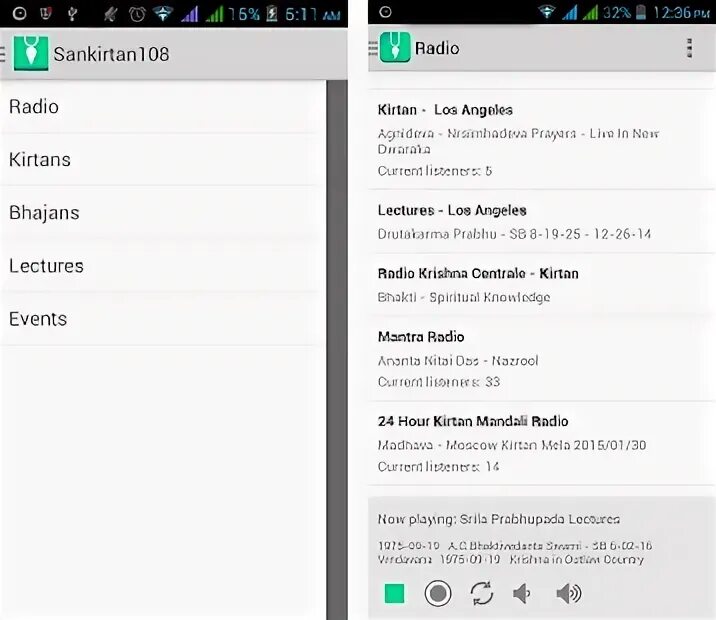This screenshot has height=620, width=716.
Task: Tap the alarm clock status bar icon
Action: pyautogui.click(x=137, y=14)
